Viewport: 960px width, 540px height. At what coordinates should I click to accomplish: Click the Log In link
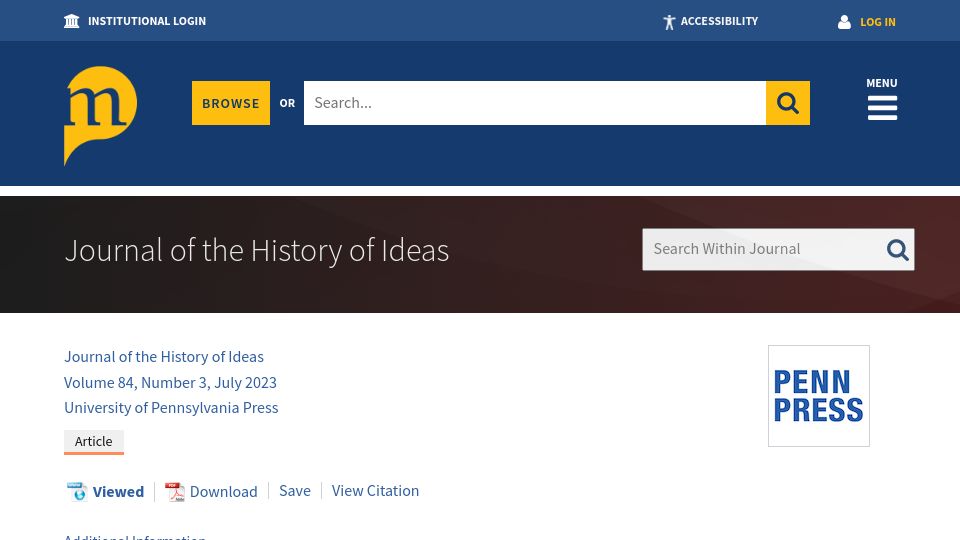pos(877,22)
